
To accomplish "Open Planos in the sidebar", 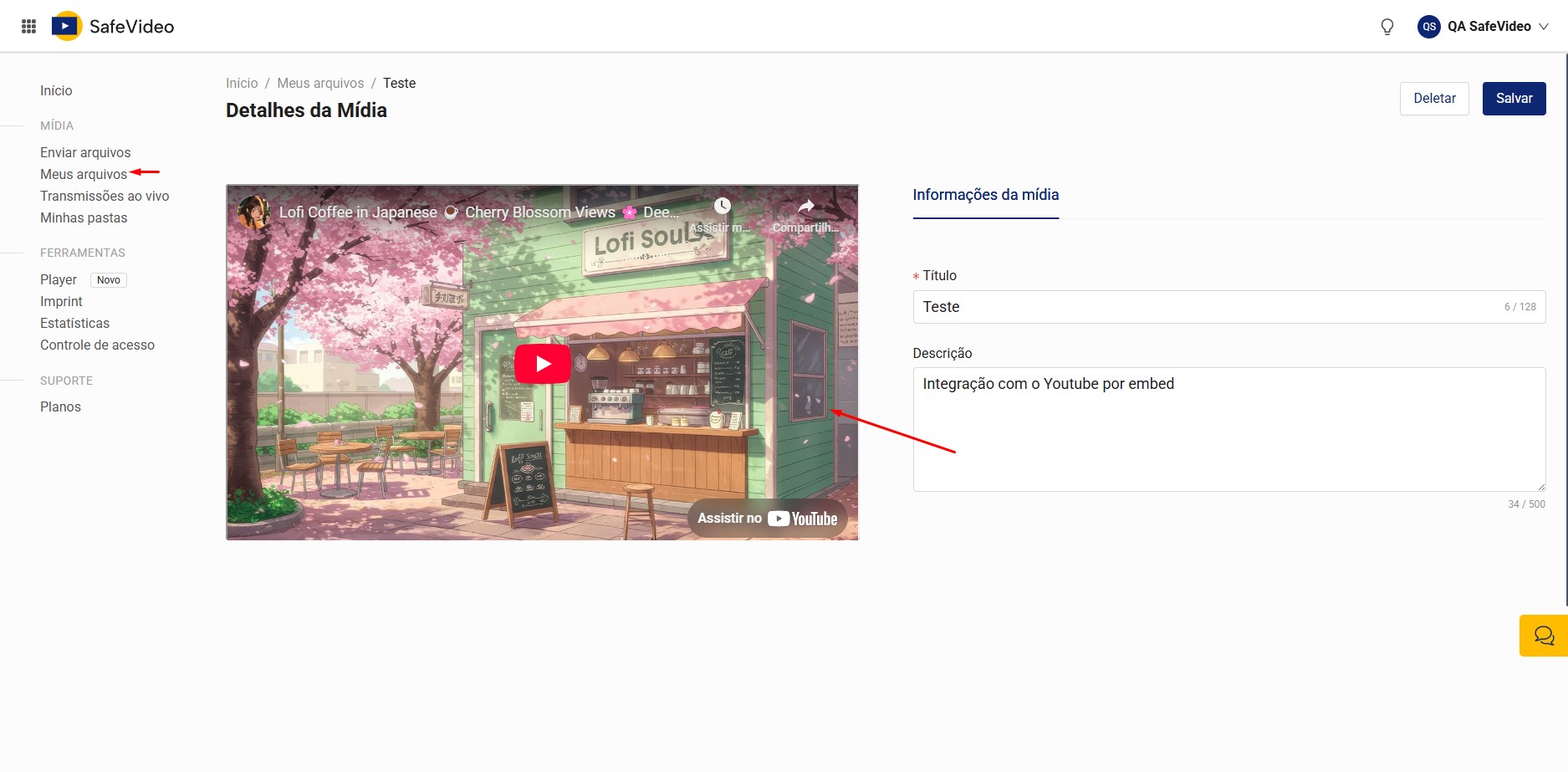I will point(60,406).
